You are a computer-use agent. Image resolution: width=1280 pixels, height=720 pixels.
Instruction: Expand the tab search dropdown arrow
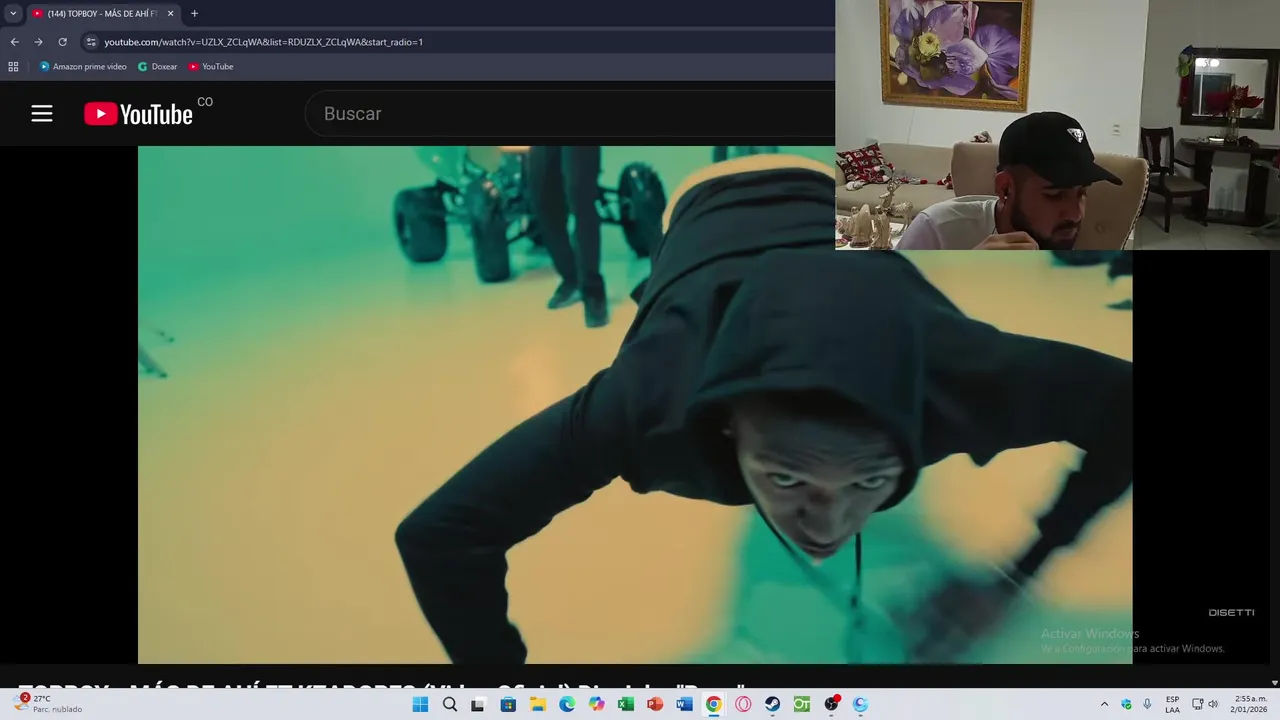pos(13,13)
